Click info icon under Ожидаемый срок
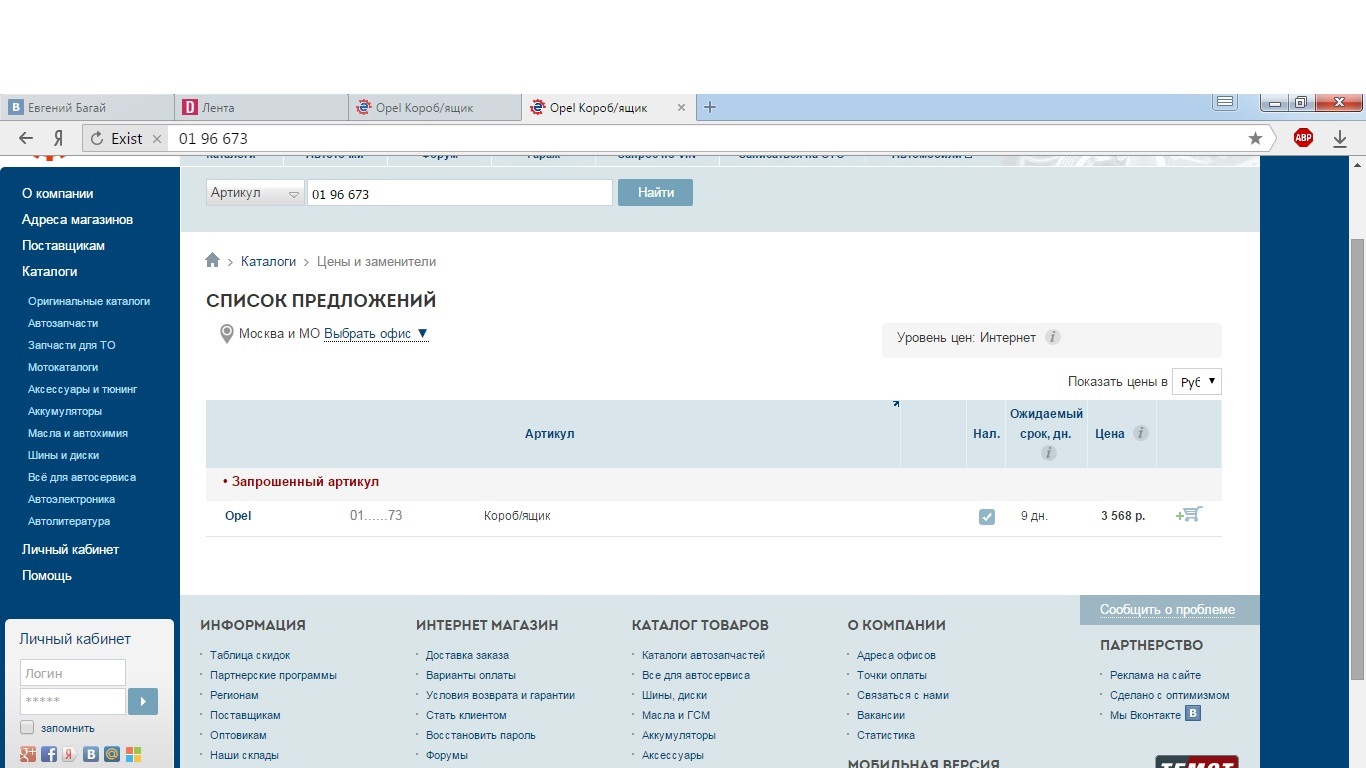The height and width of the screenshot is (768, 1366). (1048, 453)
